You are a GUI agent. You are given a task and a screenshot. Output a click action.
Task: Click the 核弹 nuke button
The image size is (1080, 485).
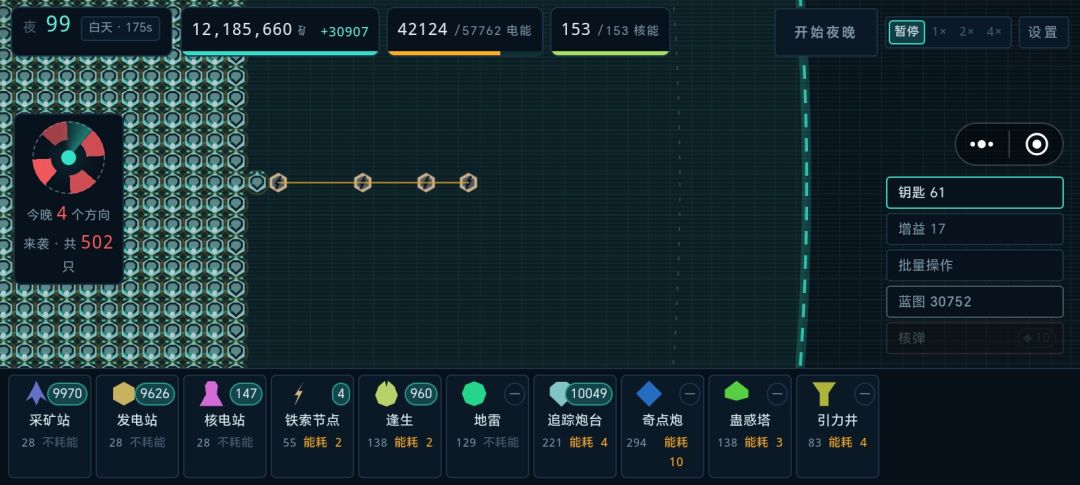pyautogui.click(x=975, y=338)
